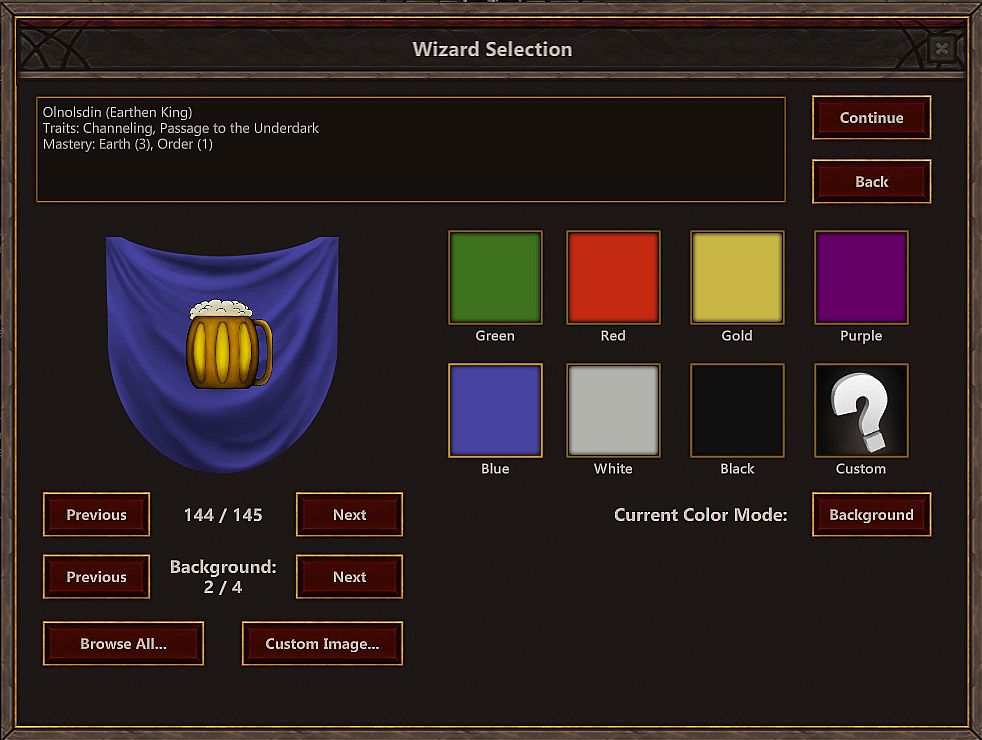Viewport: 982px width, 740px height.
Task: Click the Current Color Mode: label
Action: (x=701, y=515)
